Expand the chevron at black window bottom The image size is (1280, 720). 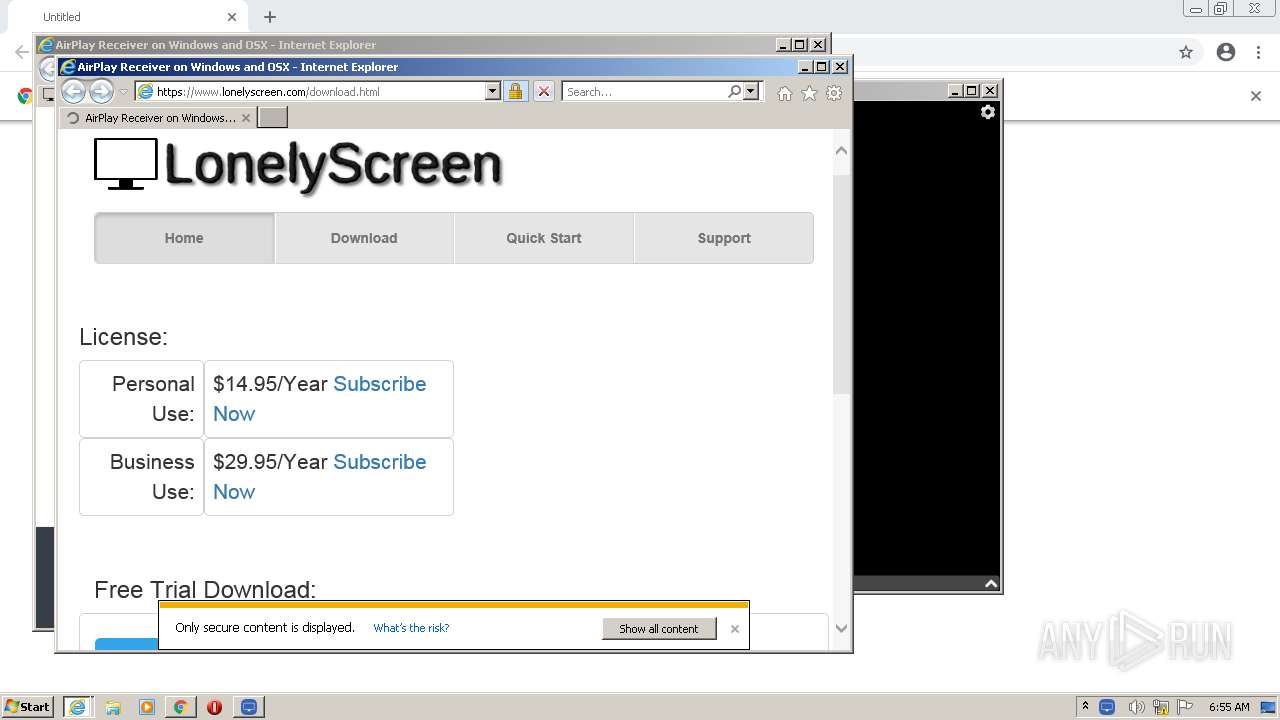(x=991, y=584)
